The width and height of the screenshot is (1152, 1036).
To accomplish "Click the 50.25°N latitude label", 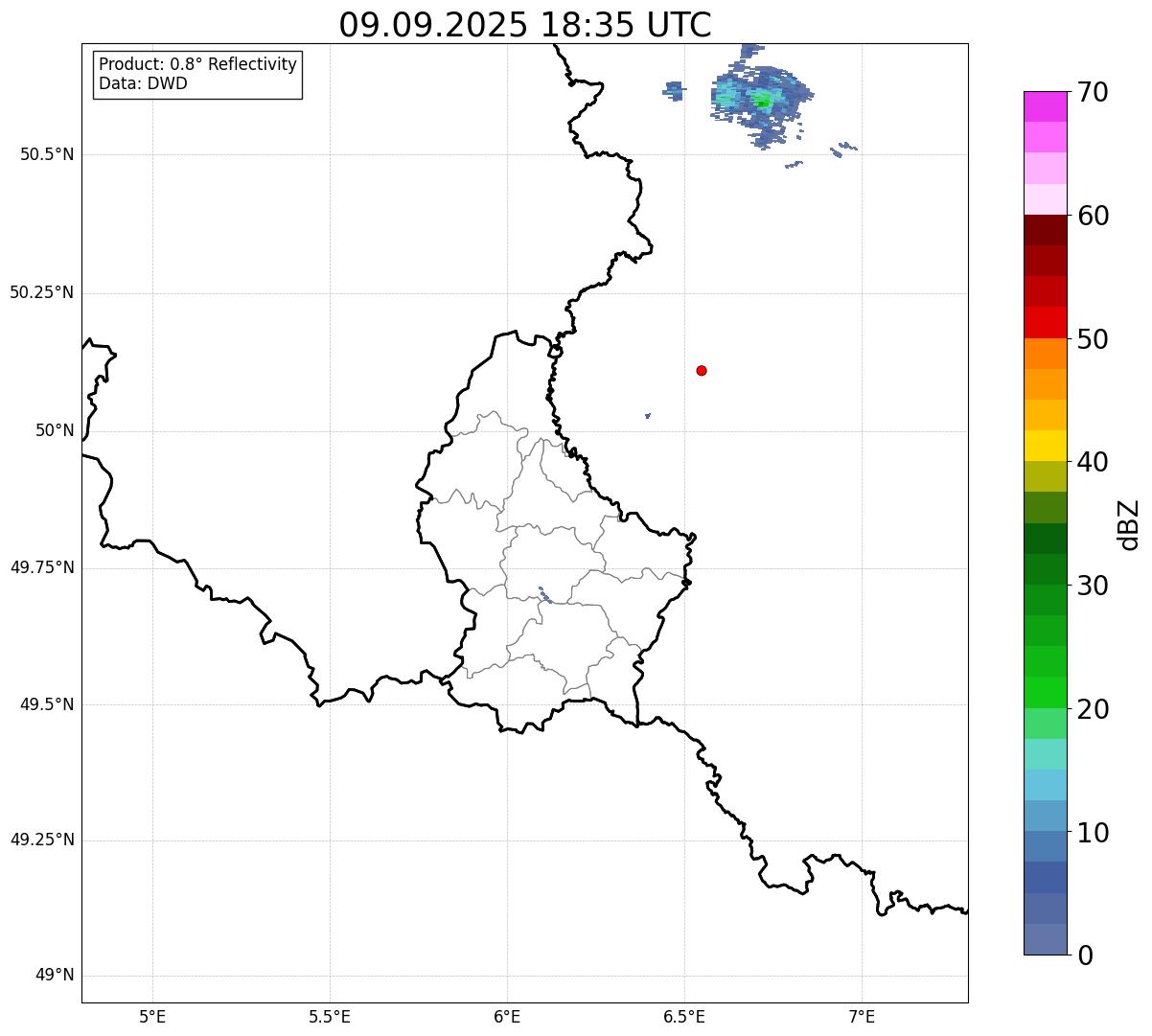I will coord(41,292).
